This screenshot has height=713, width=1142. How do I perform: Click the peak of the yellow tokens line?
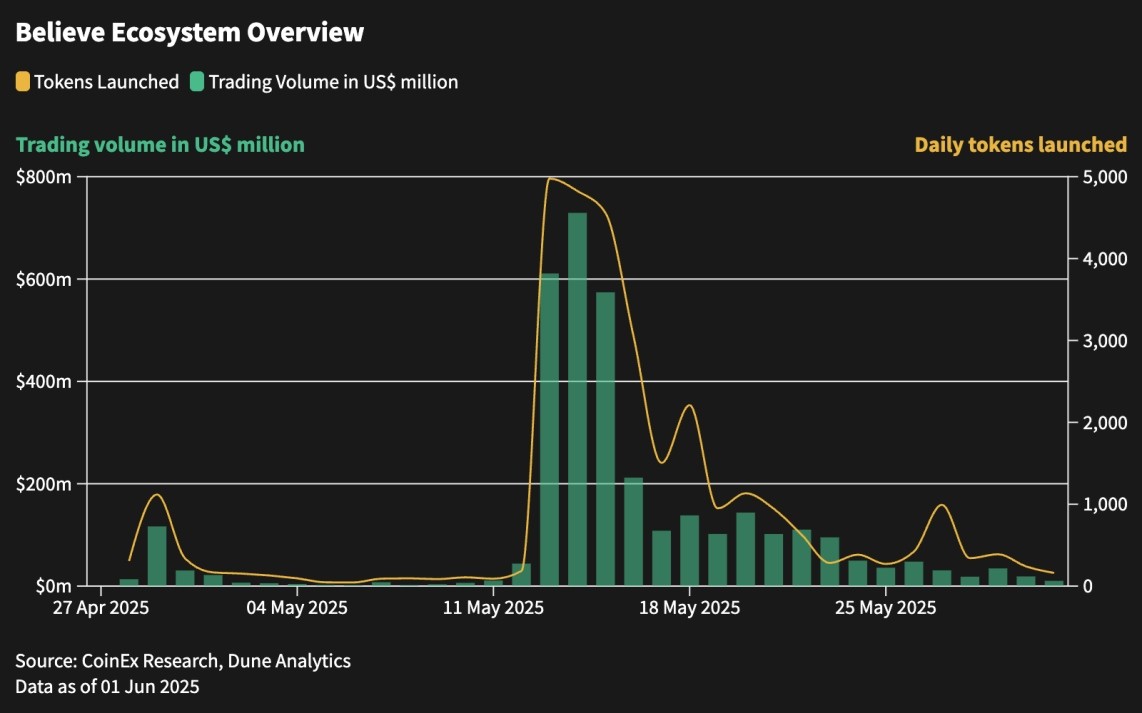click(x=551, y=178)
